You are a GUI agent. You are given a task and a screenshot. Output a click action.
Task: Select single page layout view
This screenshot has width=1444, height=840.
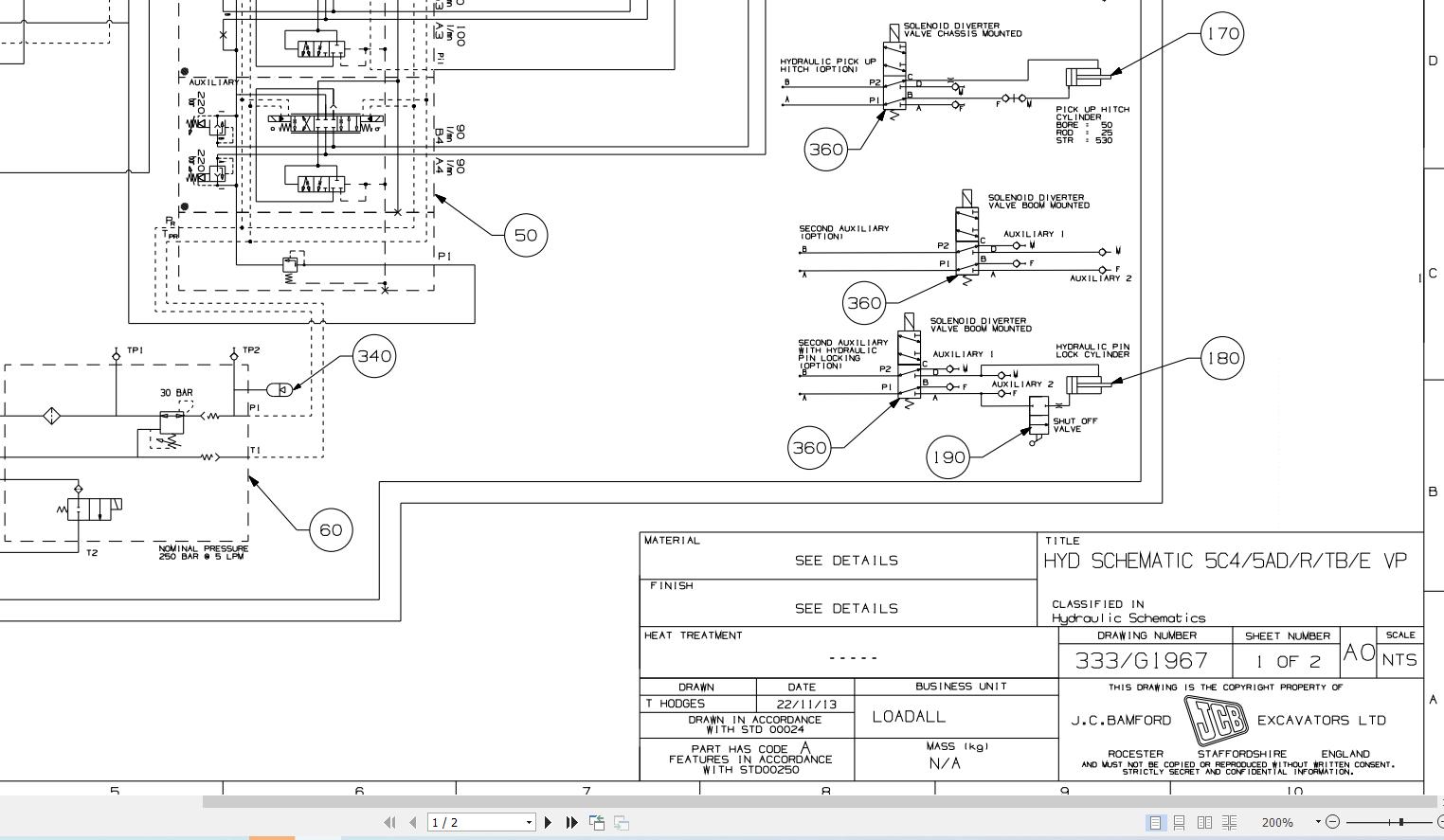1155,822
